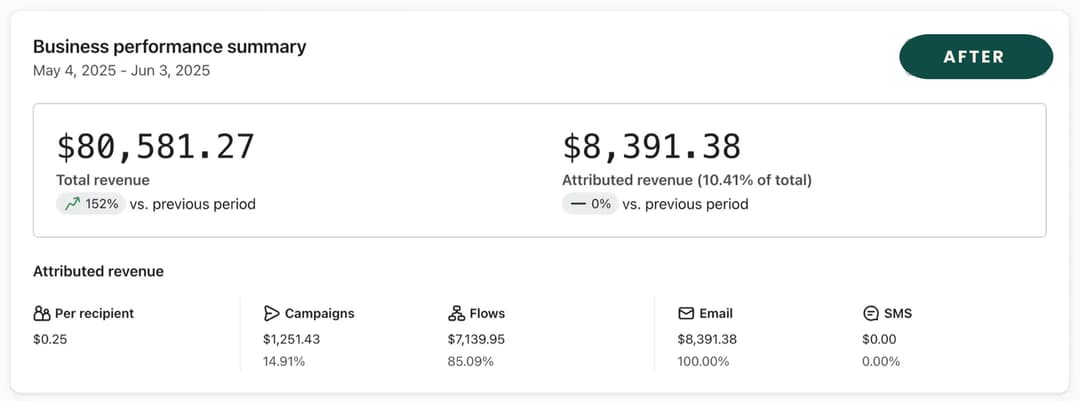Click the $7,139.95 flows value

click(x=476, y=340)
